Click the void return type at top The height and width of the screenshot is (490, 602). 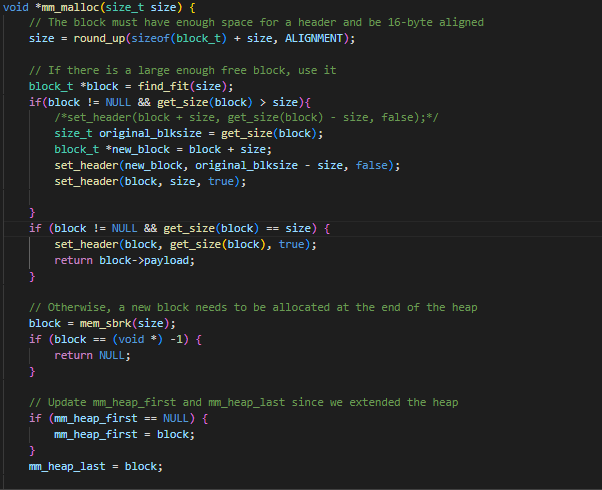pyautogui.click(x=17, y=7)
